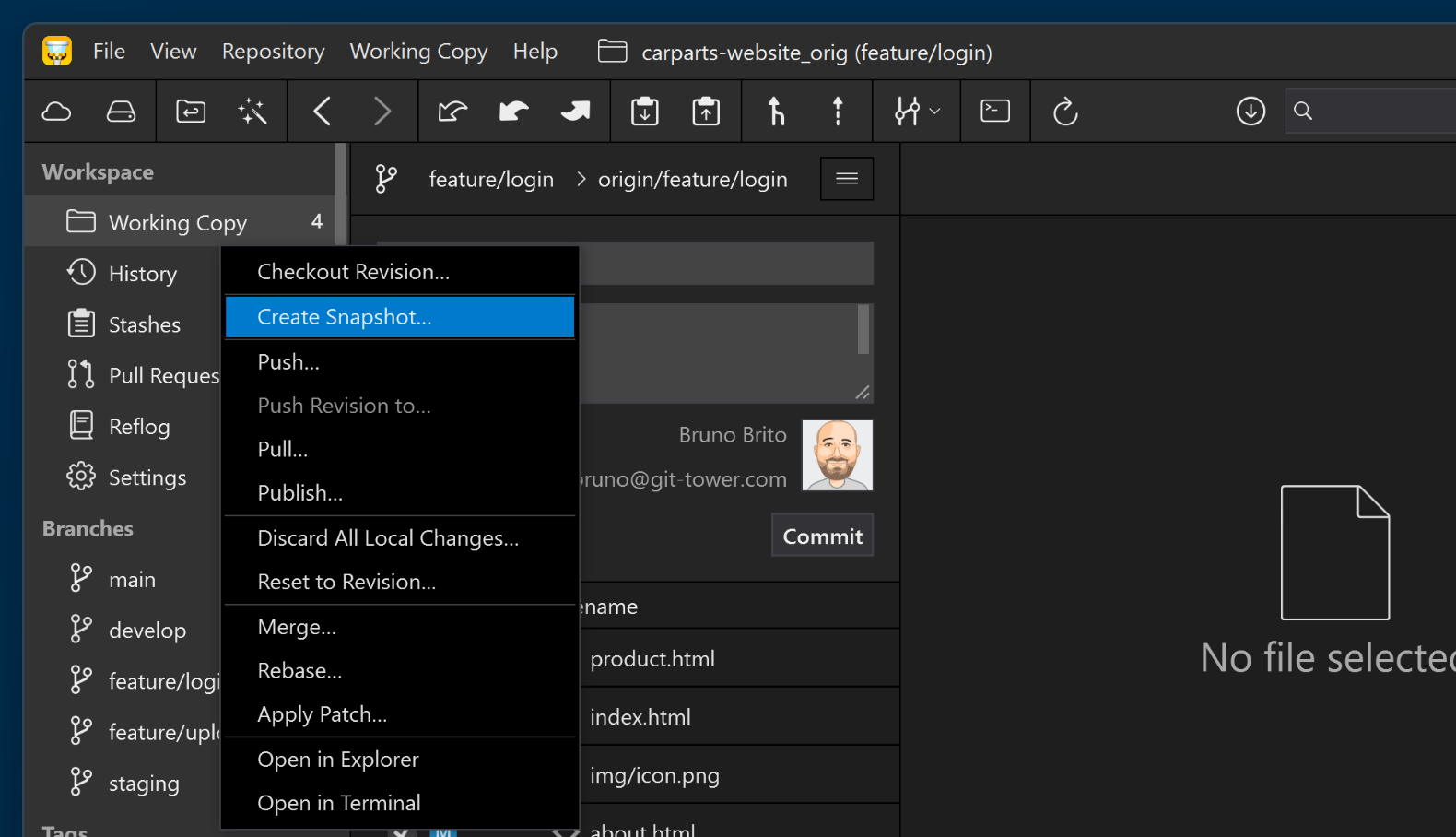Image resolution: width=1456 pixels, height=837 pixels.
Task: Select History in the Workspace sidebar
Action: 143,274
